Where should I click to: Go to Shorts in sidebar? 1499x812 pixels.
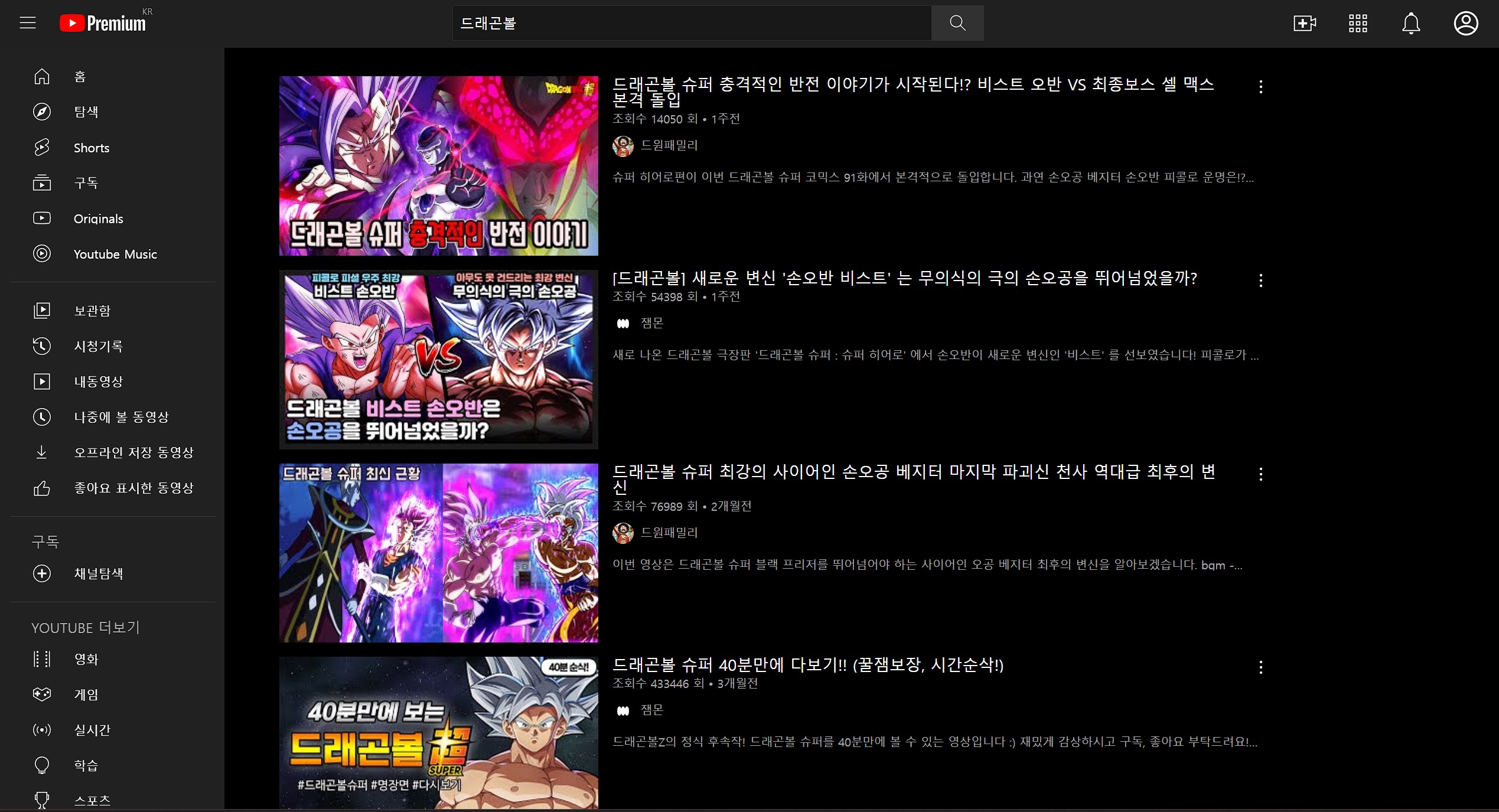click(91, 148)
